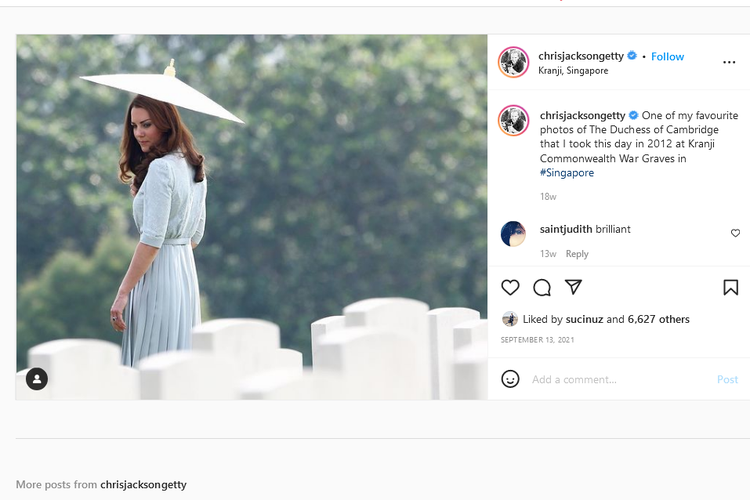Open saintjudith's profile avatar
The height and width of the screenshot is (500, 750).
point(513,234)
